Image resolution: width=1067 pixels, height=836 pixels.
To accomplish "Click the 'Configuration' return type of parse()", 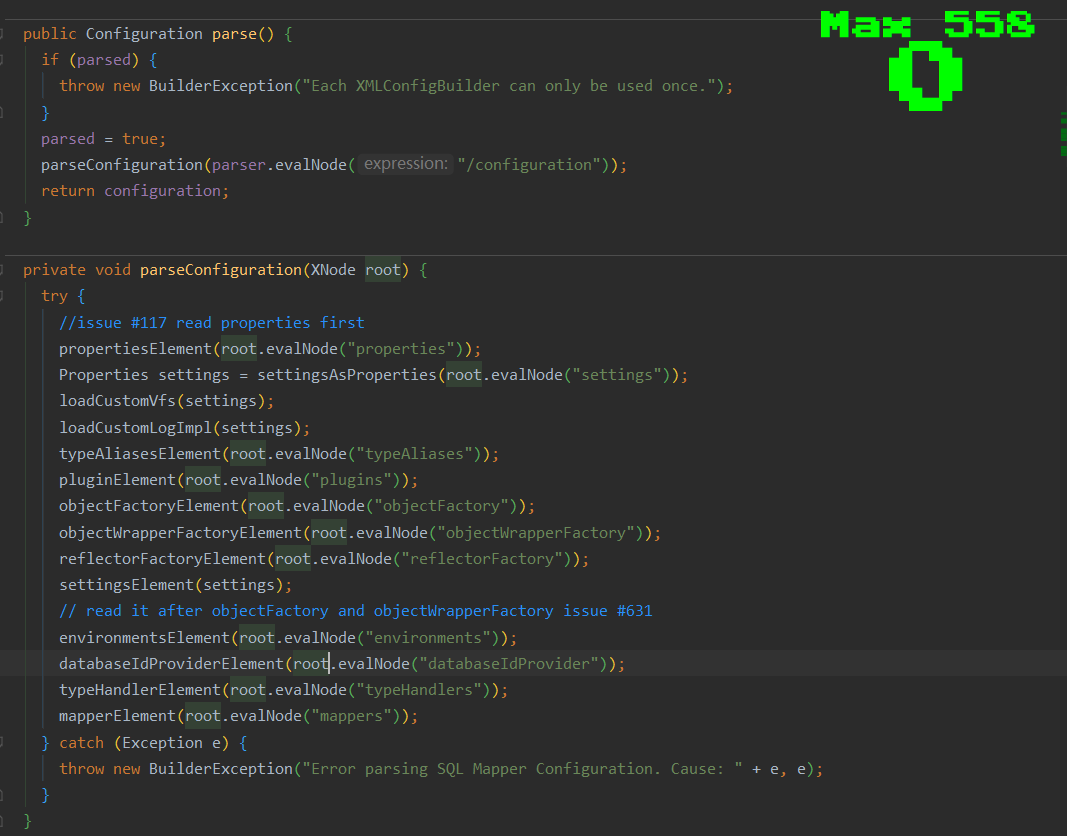I will [144, 34].
